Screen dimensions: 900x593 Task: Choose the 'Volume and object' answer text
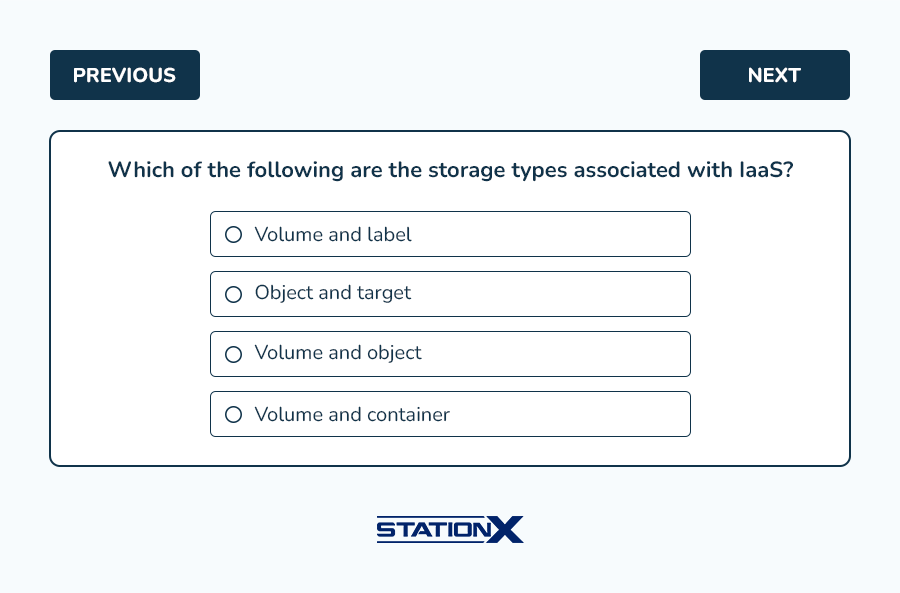338,353
